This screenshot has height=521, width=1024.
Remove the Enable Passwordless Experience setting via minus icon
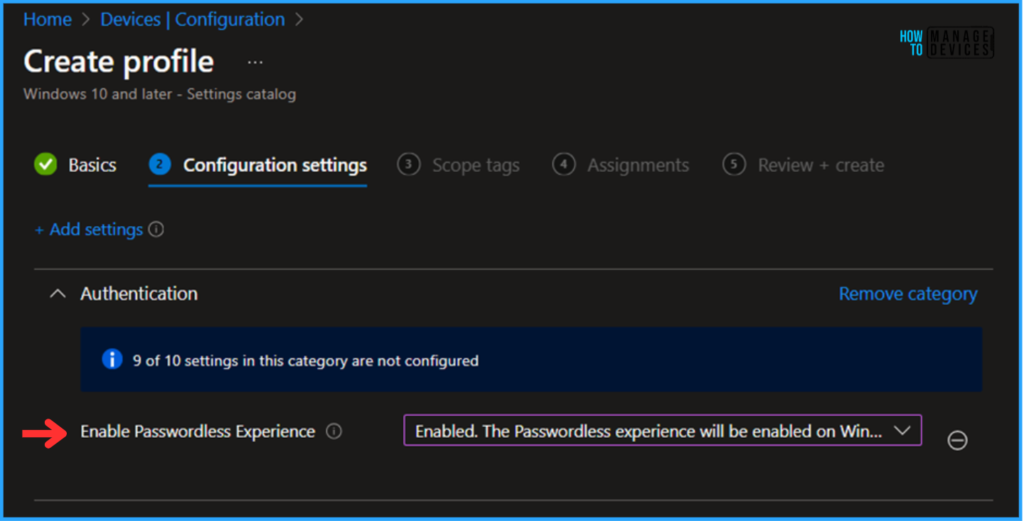point(957,440)
